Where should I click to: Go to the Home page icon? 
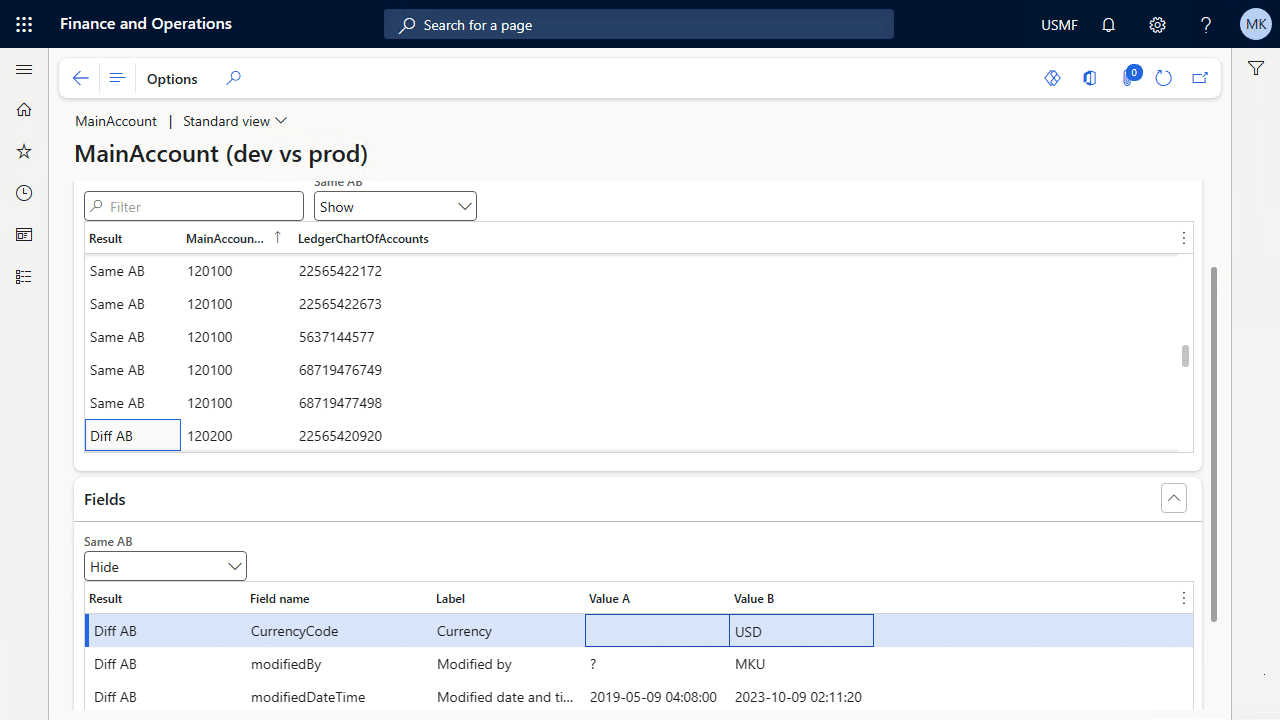[x=24, y=110]
